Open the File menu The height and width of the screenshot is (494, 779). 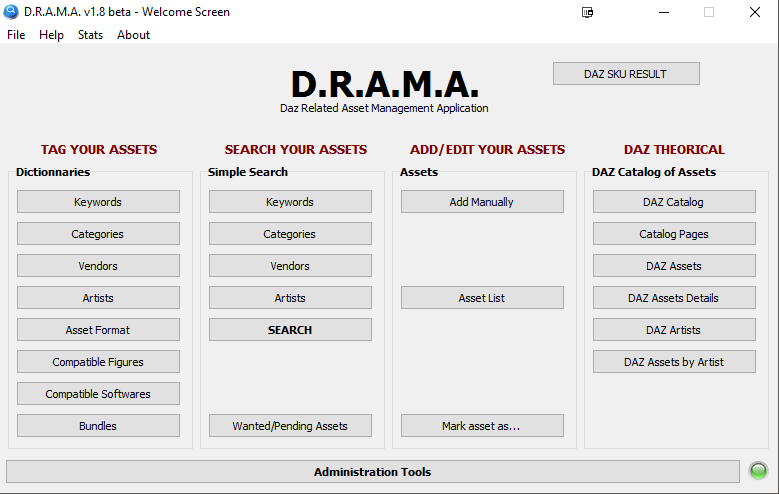tap(16, 35)
